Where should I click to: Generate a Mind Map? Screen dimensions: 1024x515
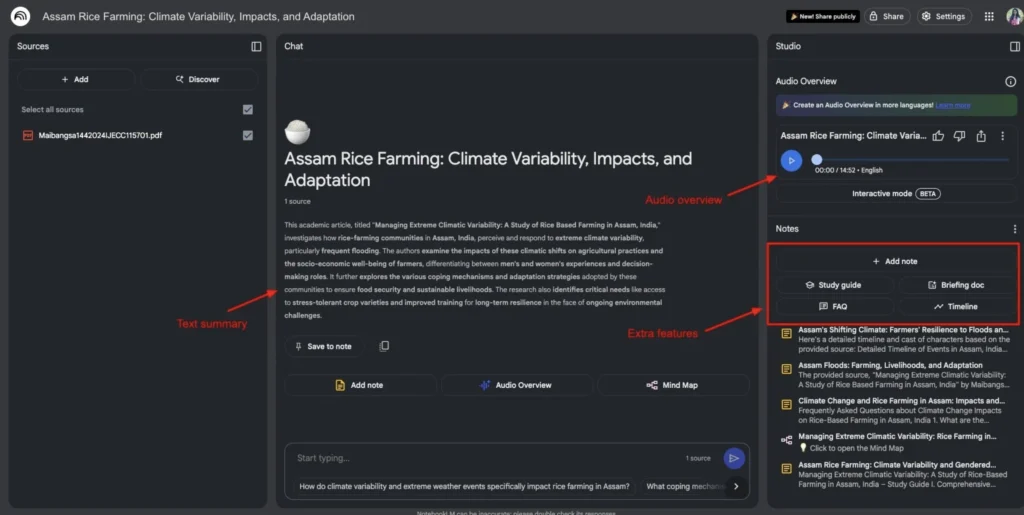[x=672, y=385]
